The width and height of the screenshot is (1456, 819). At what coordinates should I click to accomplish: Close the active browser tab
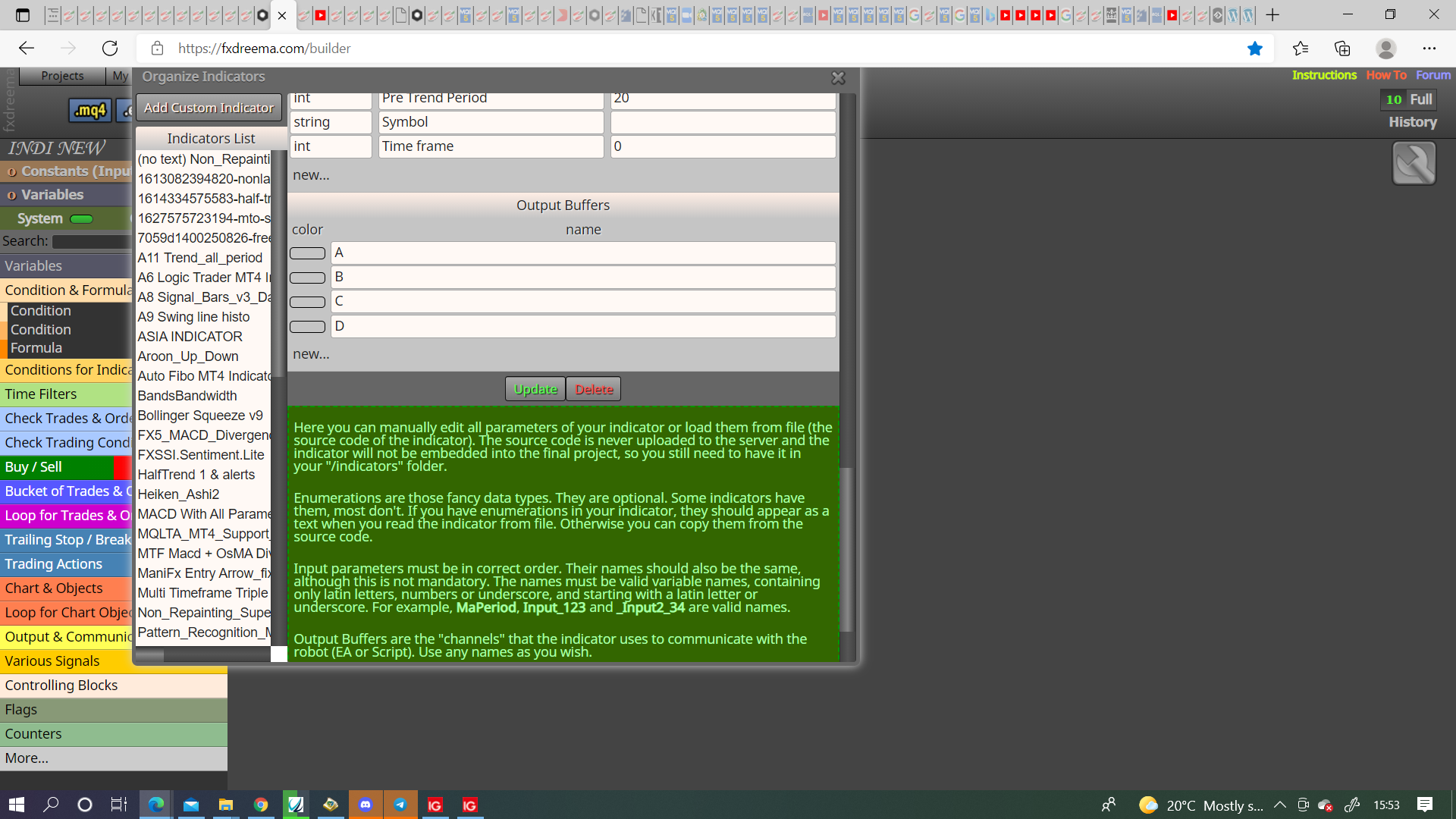[282, 15]
